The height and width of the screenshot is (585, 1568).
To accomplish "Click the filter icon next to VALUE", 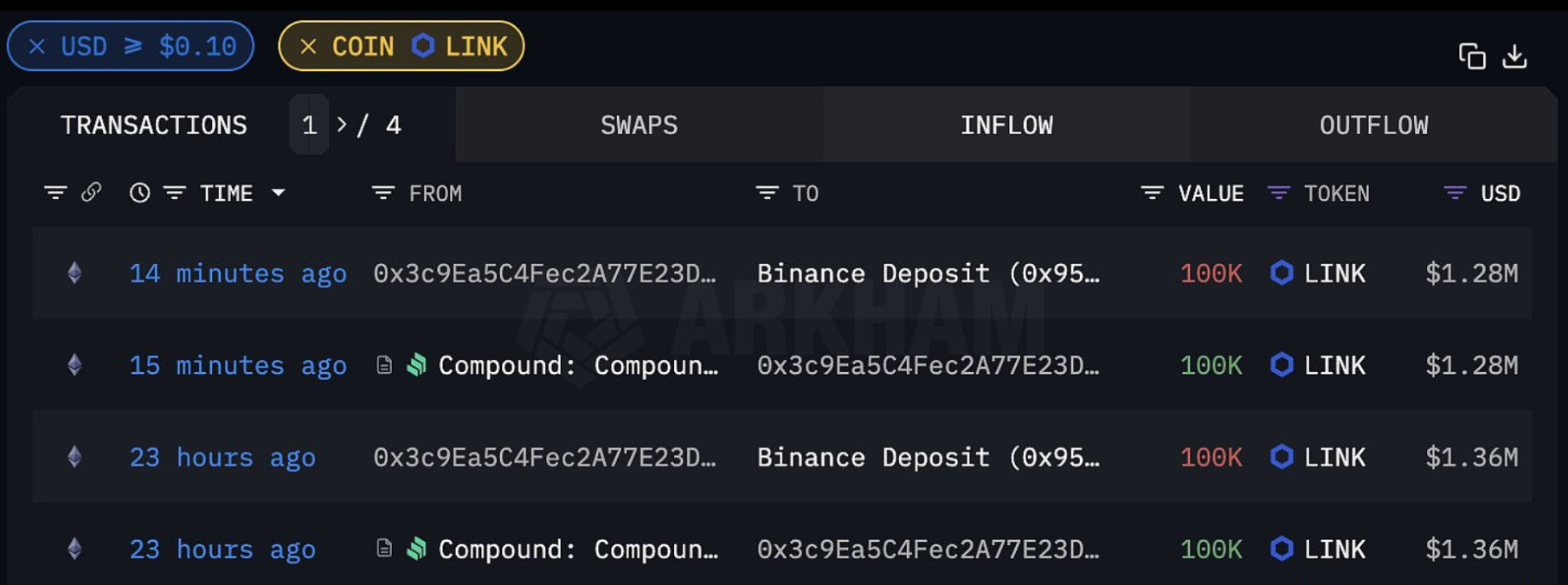I will 1152,193.
